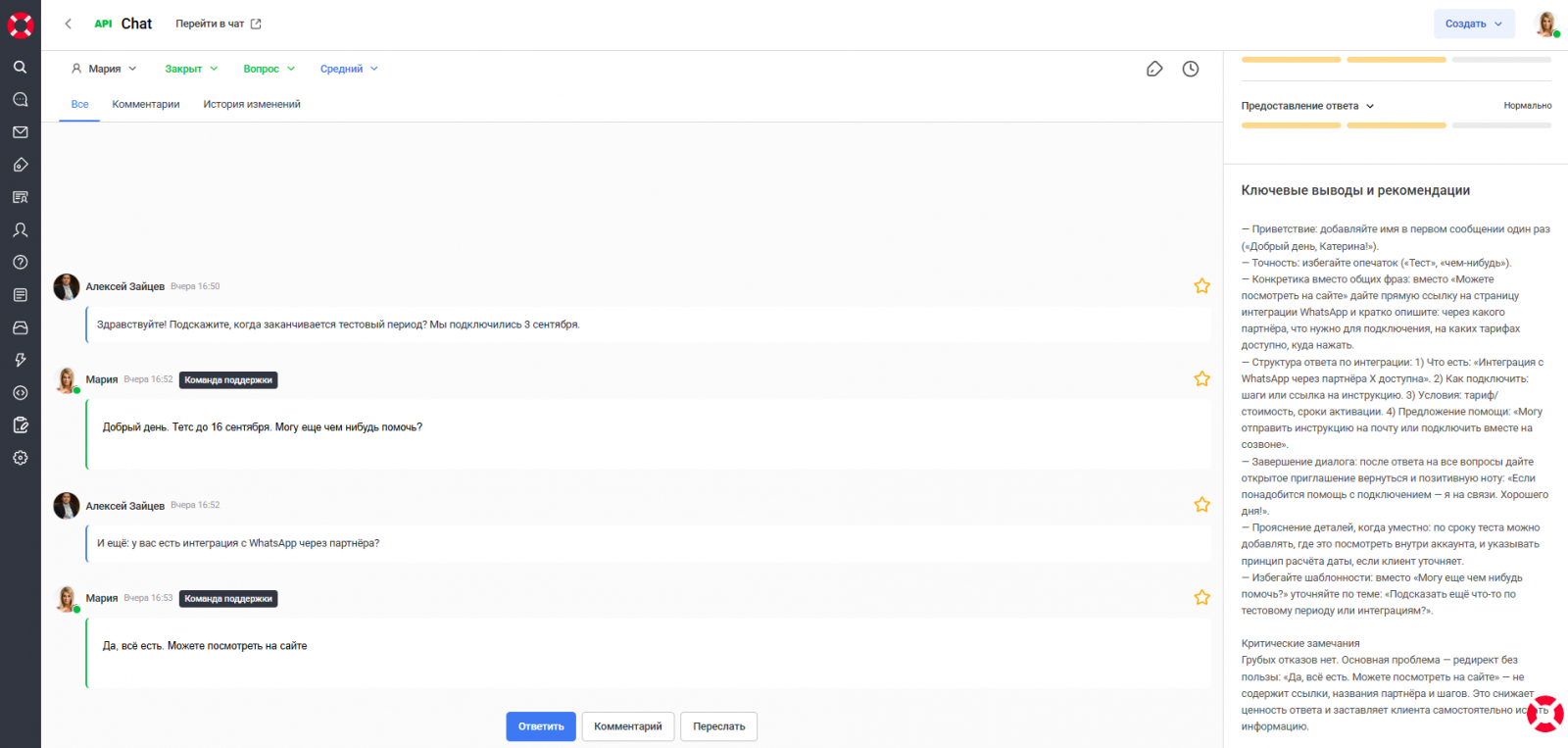1568x748 pixels.
Task: Click the blue Ответить button
Action: (541, 726)
